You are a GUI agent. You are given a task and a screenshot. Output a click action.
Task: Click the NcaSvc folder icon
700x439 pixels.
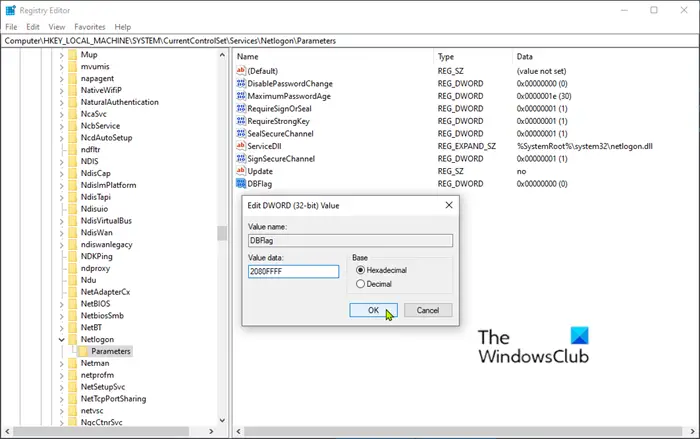73,114
